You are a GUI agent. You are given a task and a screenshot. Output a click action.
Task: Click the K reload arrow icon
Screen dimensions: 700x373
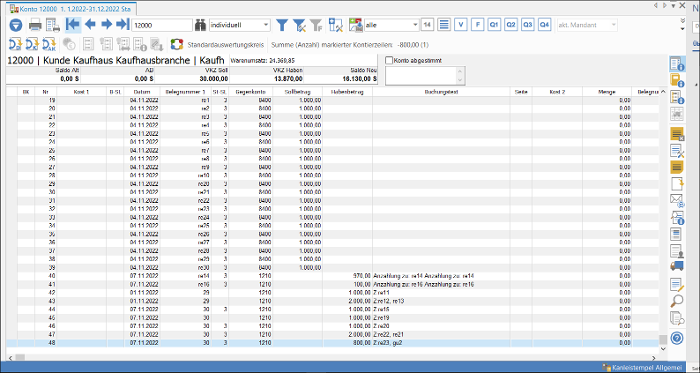pos(32,44)
